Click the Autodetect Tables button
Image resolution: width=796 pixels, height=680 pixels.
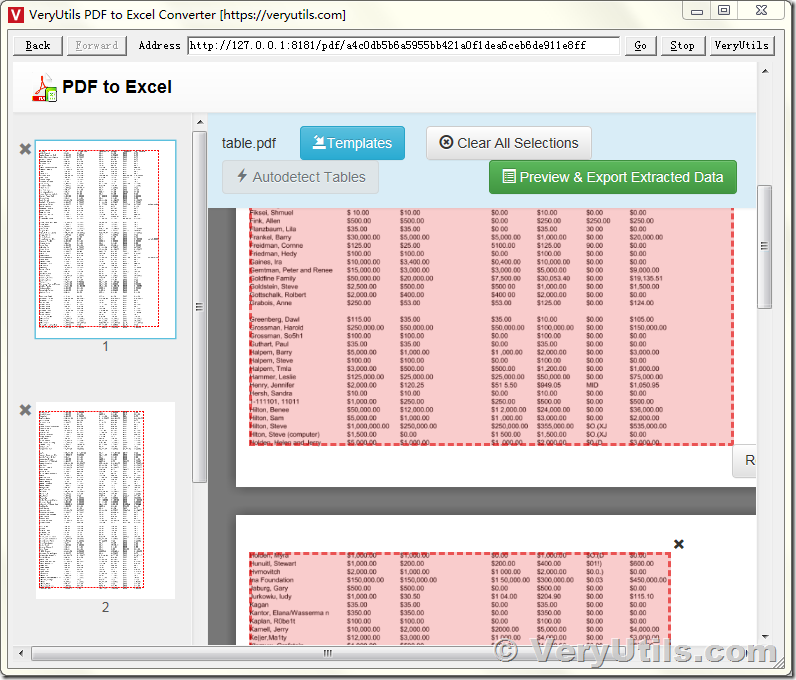tap(301, 177)
